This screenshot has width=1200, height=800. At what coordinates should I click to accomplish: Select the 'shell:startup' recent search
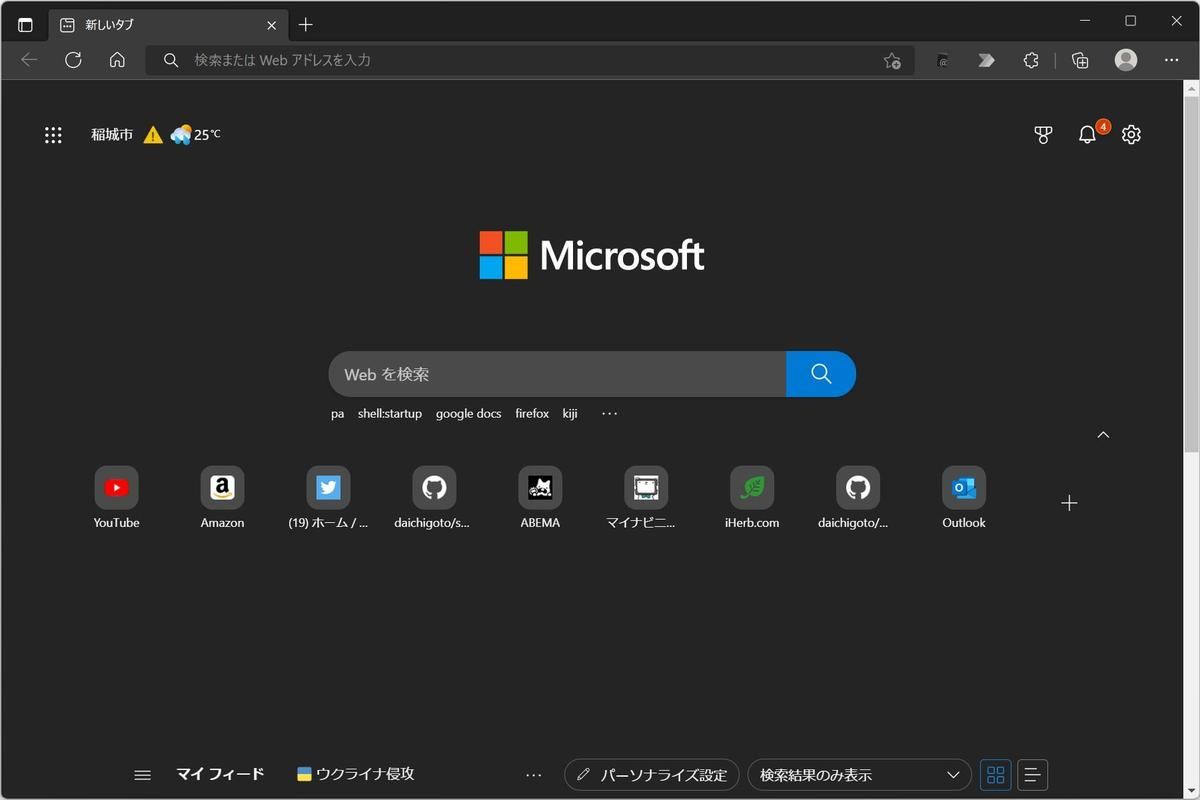390,413
